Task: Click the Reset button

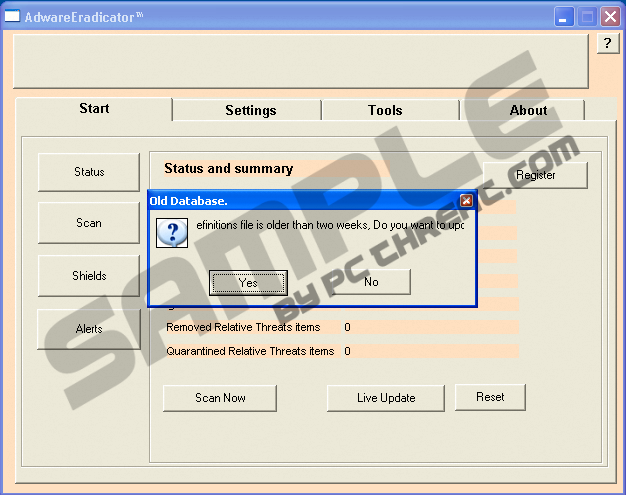Action: [490, 397]
